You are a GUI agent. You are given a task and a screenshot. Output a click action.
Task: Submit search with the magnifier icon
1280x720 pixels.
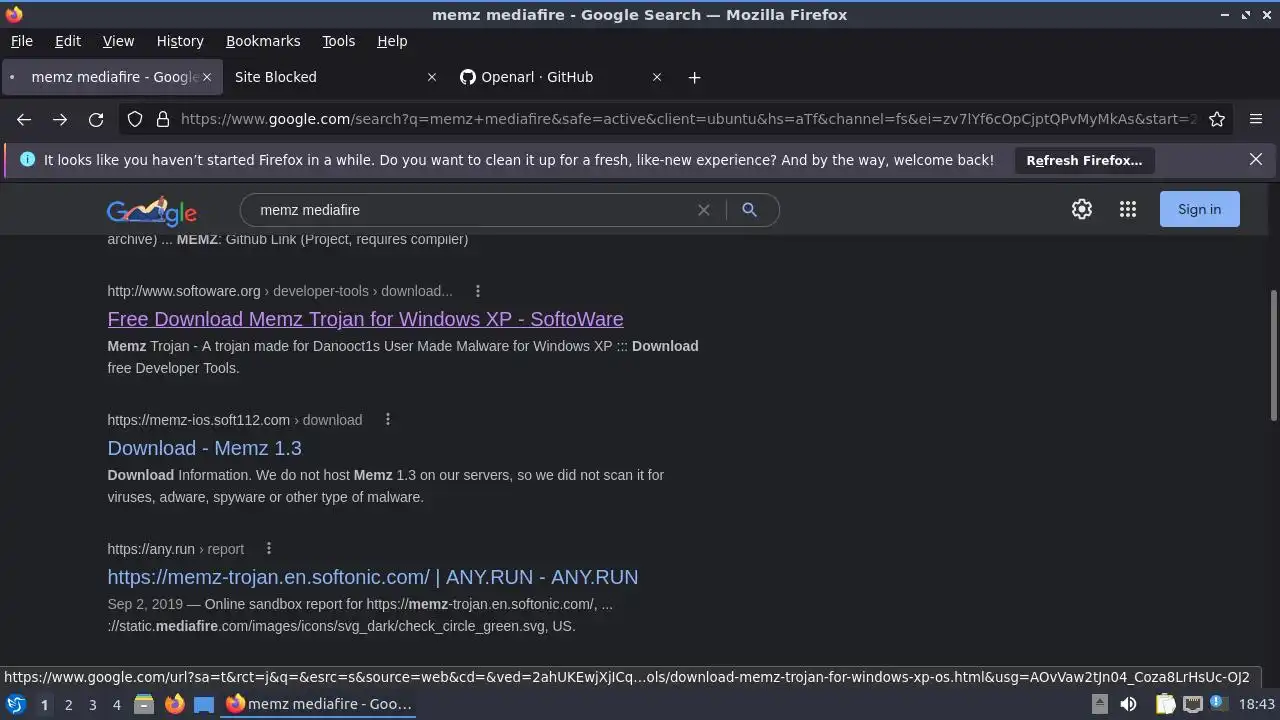coord(749,210)
